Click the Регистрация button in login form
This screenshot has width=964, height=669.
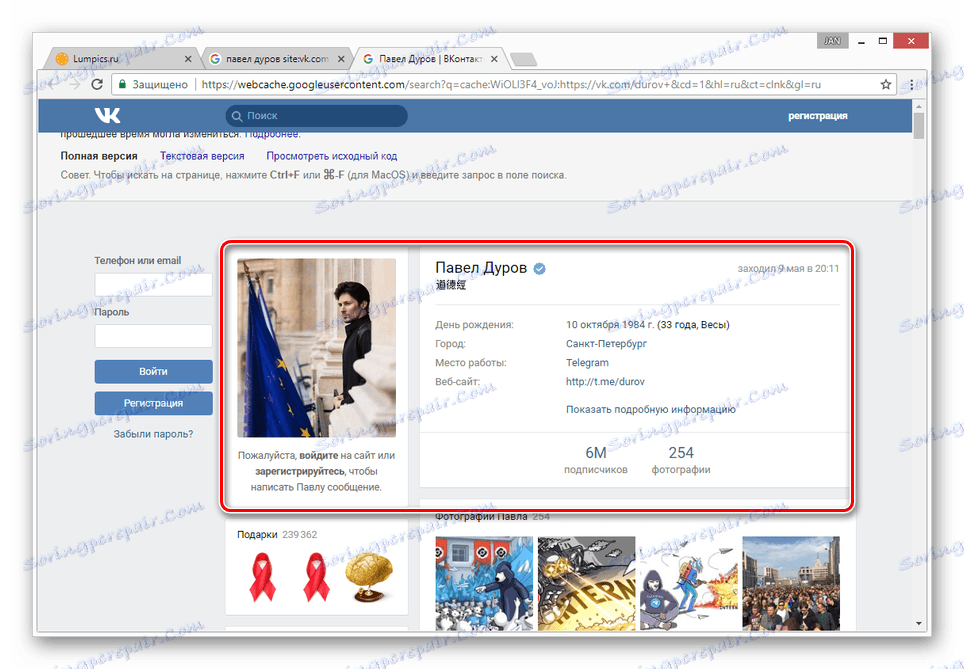153,403
